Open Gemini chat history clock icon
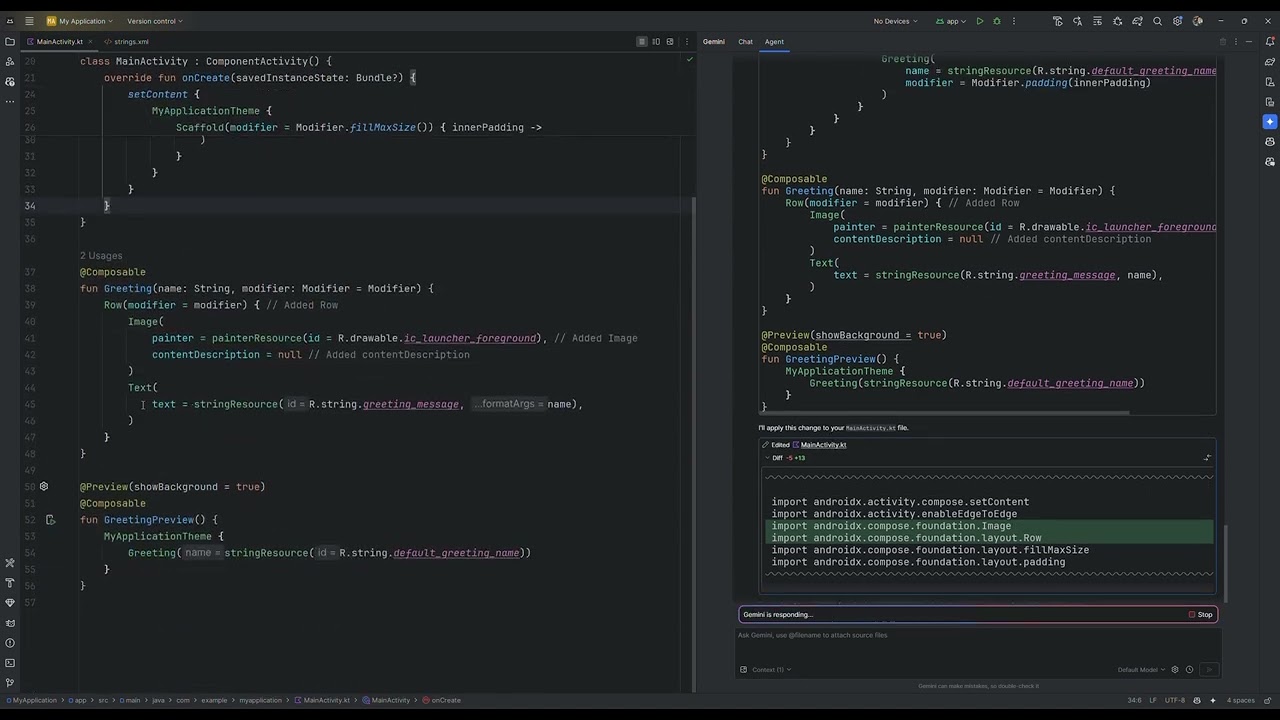 [1189, 670]
